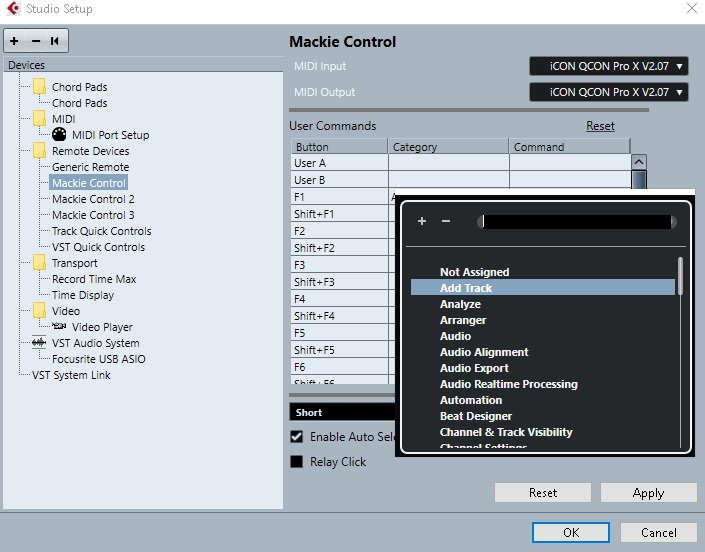The width and height of the screenshot is (705, 552).
Task: Click the Video folder icon
Action: tap(39, 311)
